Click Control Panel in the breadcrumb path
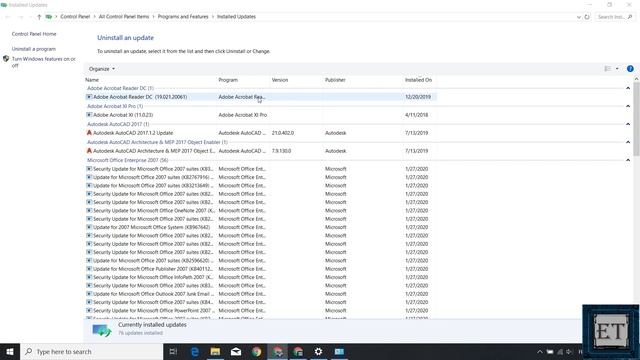This screenshot has width=640, height=360. pos(75,17)
